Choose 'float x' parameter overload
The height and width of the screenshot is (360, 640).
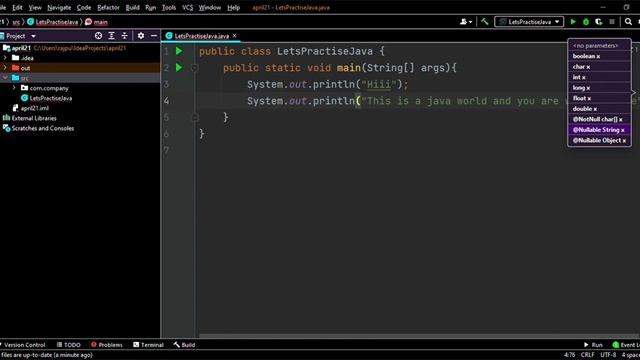(x=599, y=98)
